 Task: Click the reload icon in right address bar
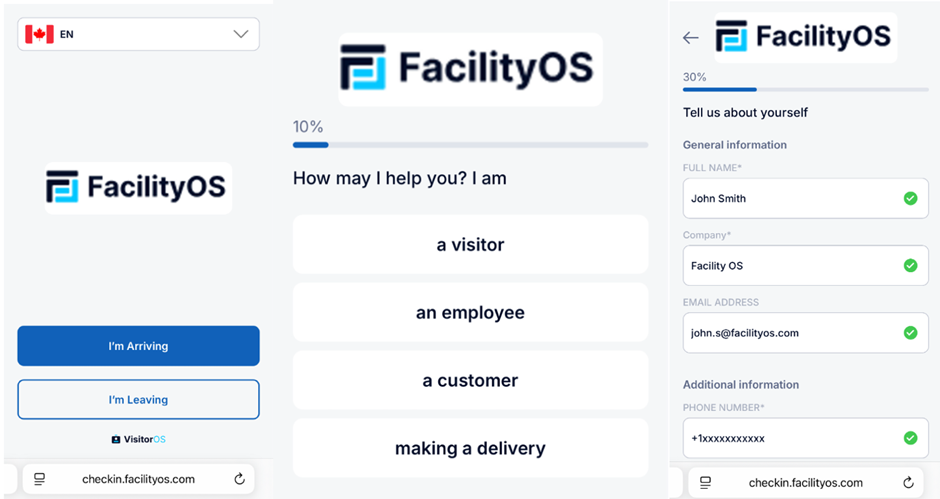pos(908,482)
